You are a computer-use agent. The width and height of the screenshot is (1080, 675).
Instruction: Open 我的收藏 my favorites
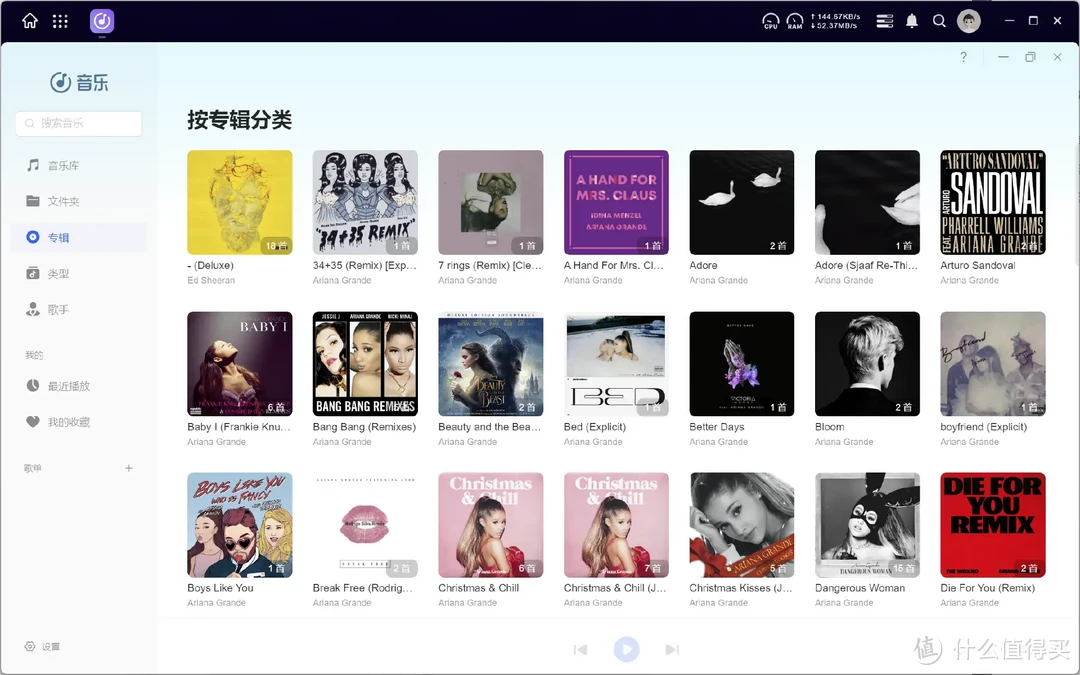pos(79,422)
